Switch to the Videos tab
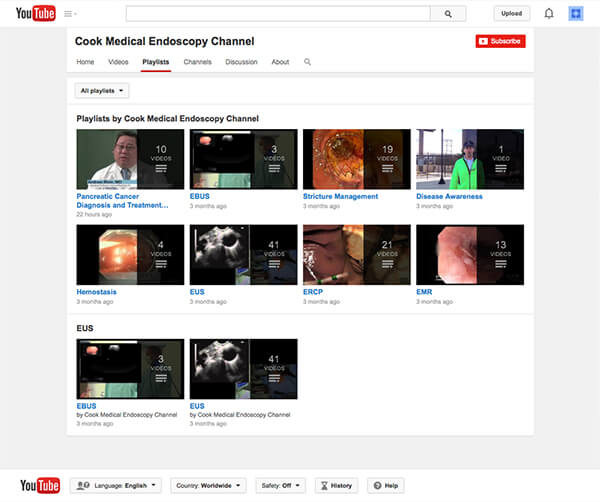Viewport: 600px width, 502px height. 118,62
